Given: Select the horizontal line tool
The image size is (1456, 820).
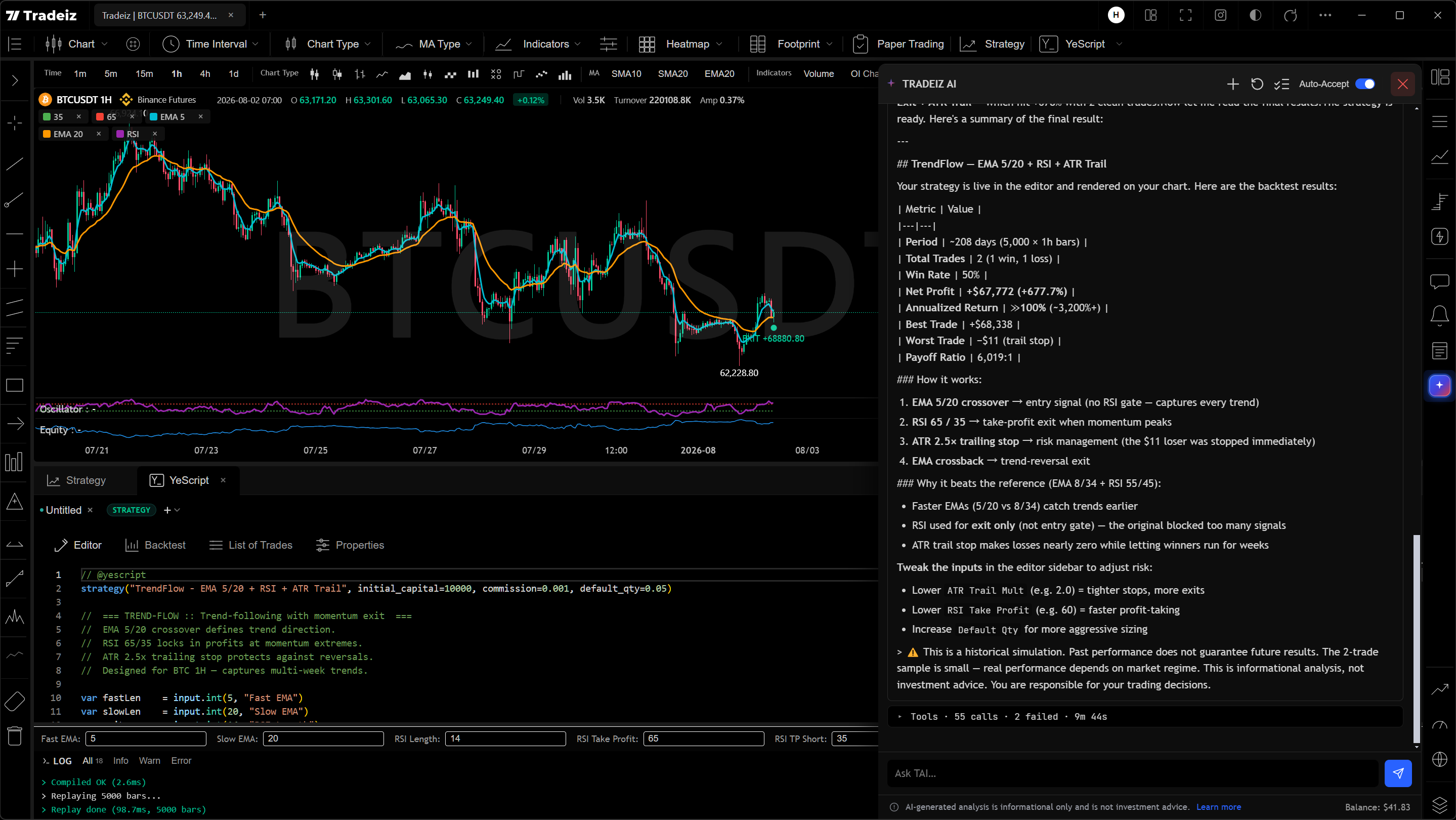Looking at the screenshot, I should click(x=15, y=233).
